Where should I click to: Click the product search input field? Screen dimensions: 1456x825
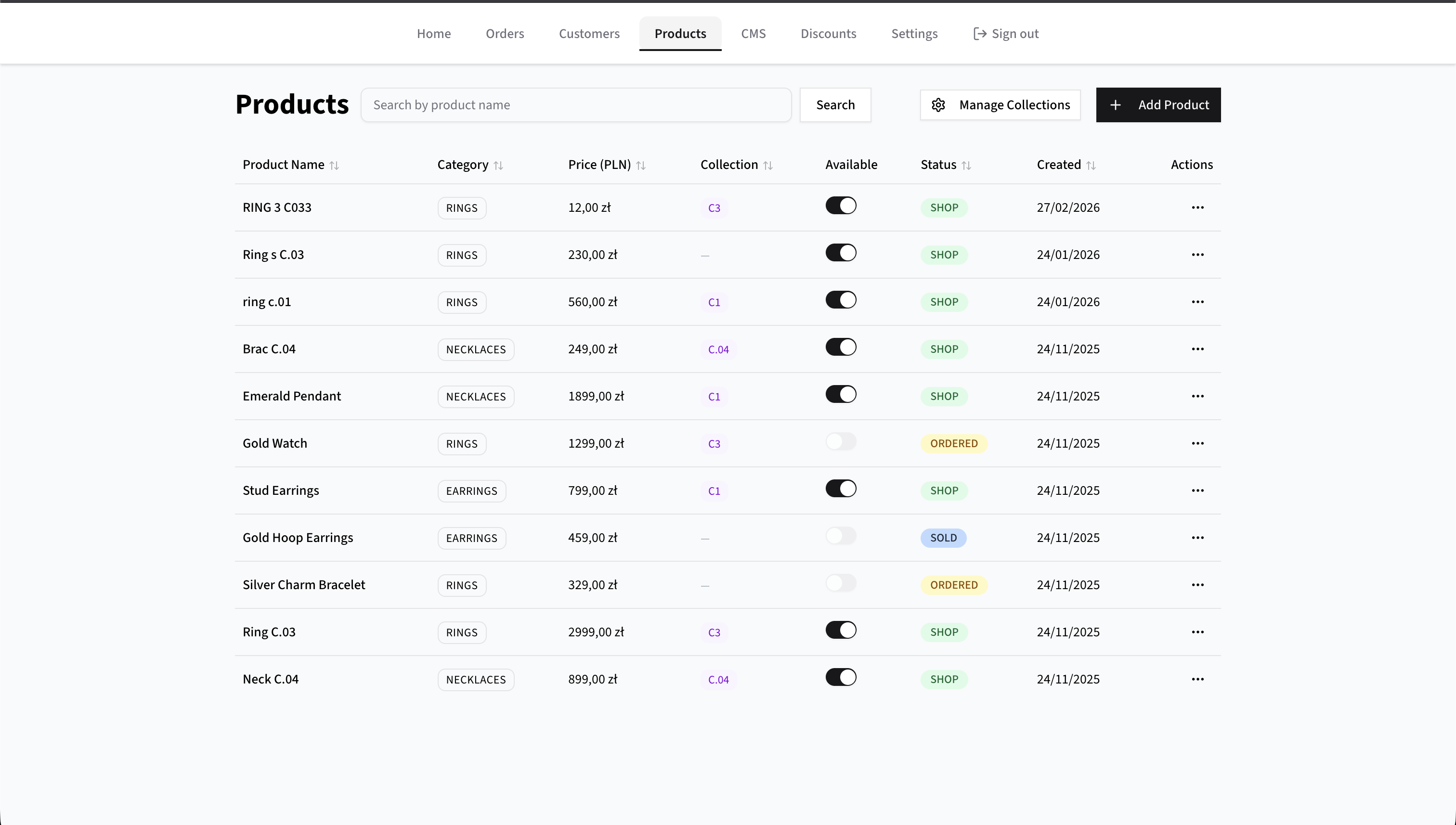pyautogui.click(x=576, y=105)
